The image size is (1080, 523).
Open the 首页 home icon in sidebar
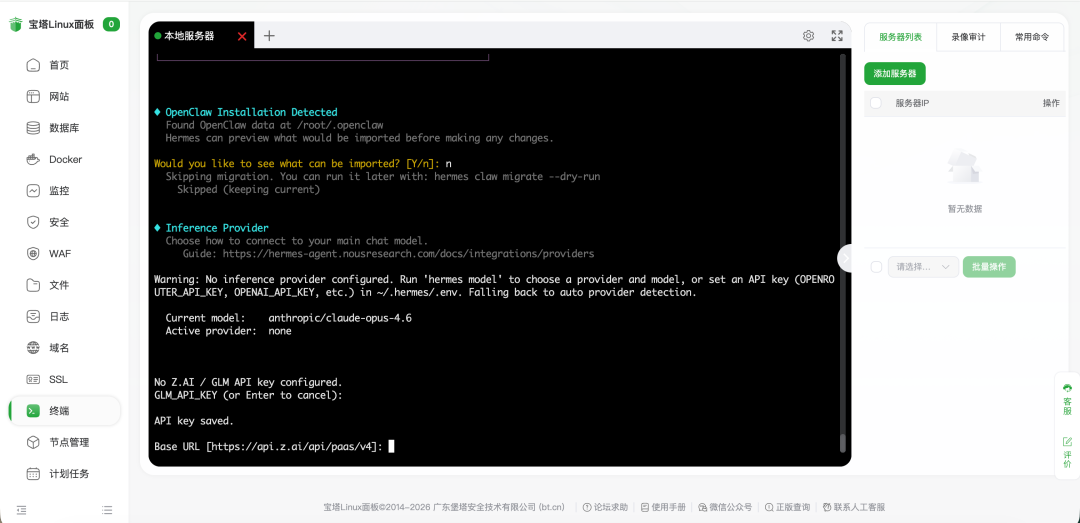33,65
